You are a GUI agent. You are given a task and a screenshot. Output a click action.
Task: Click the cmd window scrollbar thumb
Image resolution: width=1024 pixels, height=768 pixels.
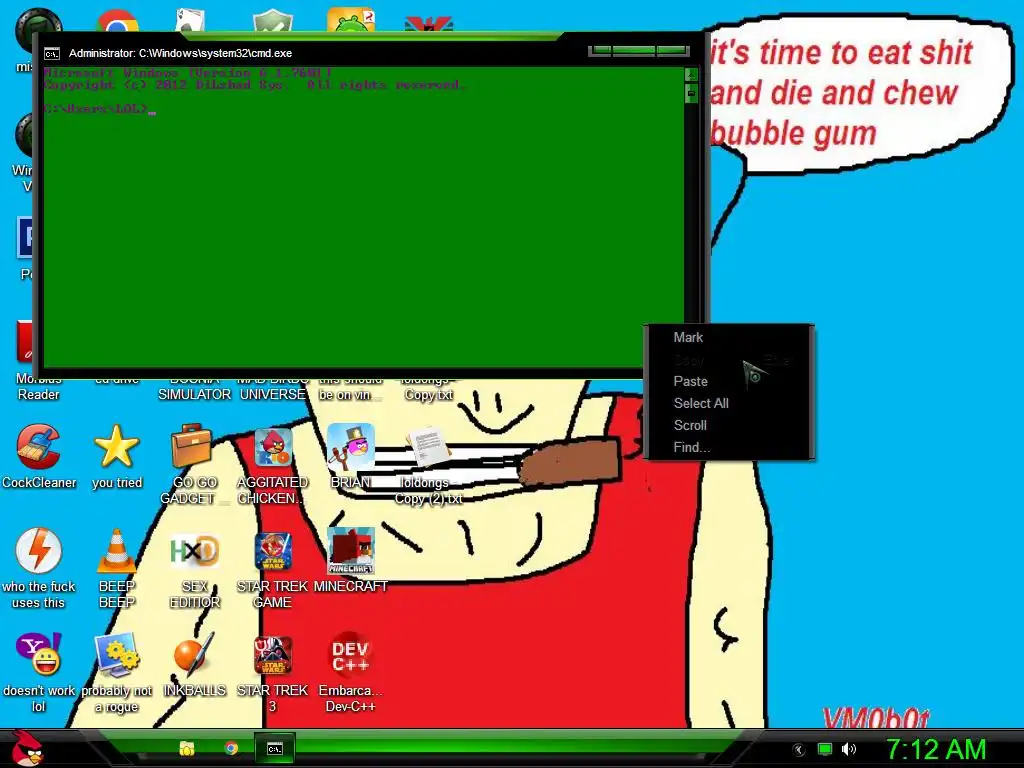coord(691,93)
